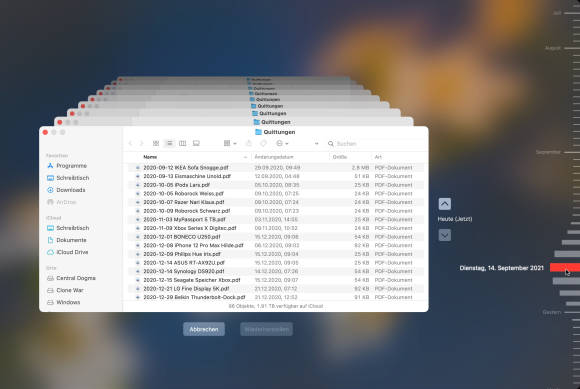Click the Tags icon in the toolbar

pyautogui.click(x=263, y=143)
